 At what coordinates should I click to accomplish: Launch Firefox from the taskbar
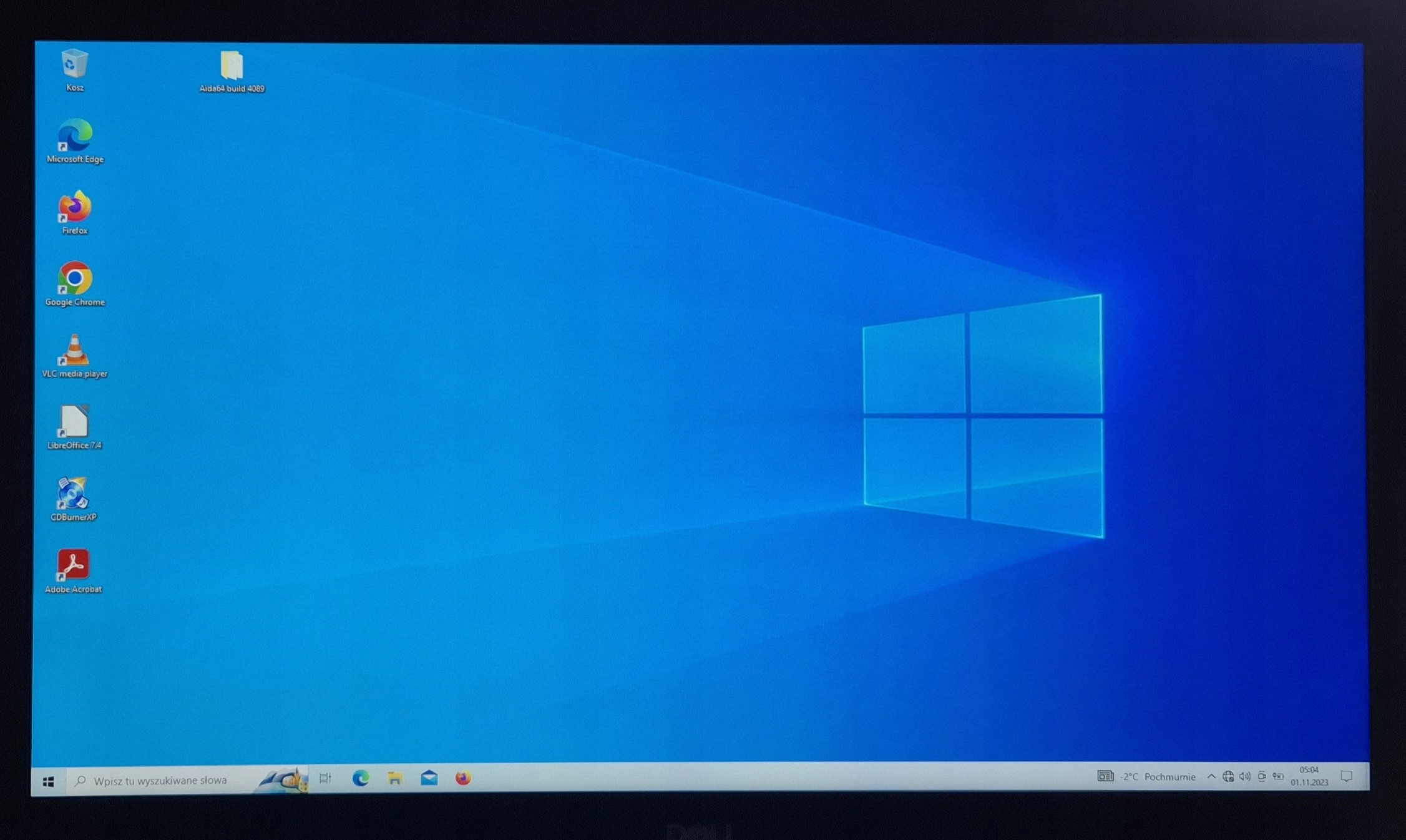[x=463, y=778]
